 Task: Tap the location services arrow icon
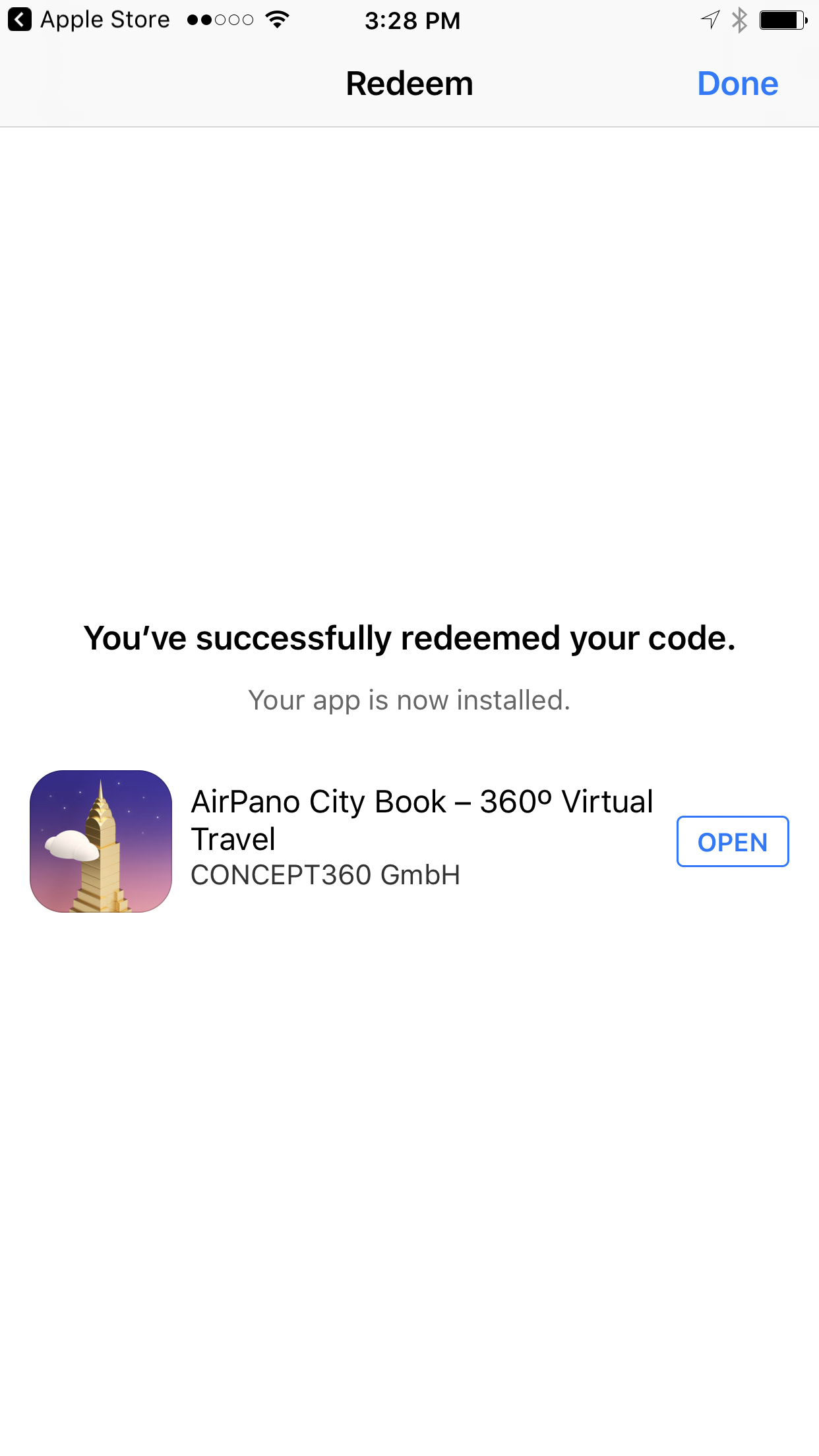pyautogui.click(x=710, y=20)
